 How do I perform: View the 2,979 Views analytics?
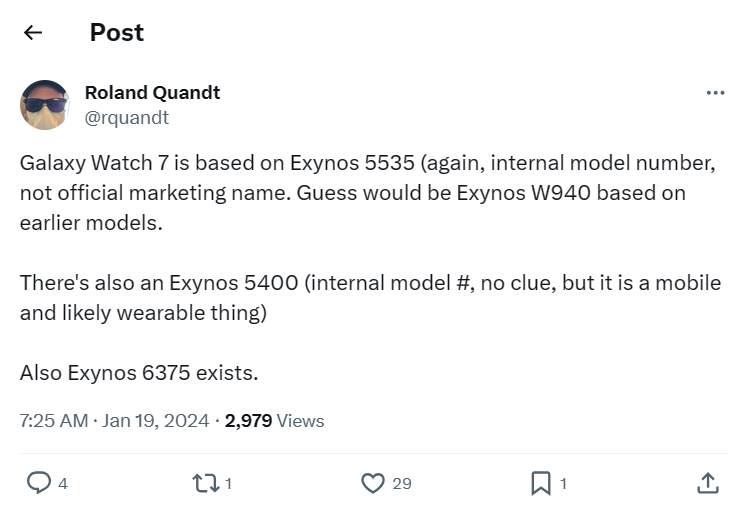pos(274,421)
